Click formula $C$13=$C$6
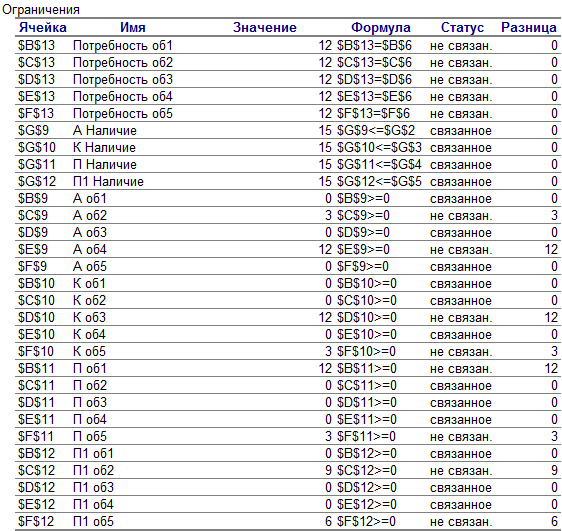The image size is (562, 531). (374, 63)
